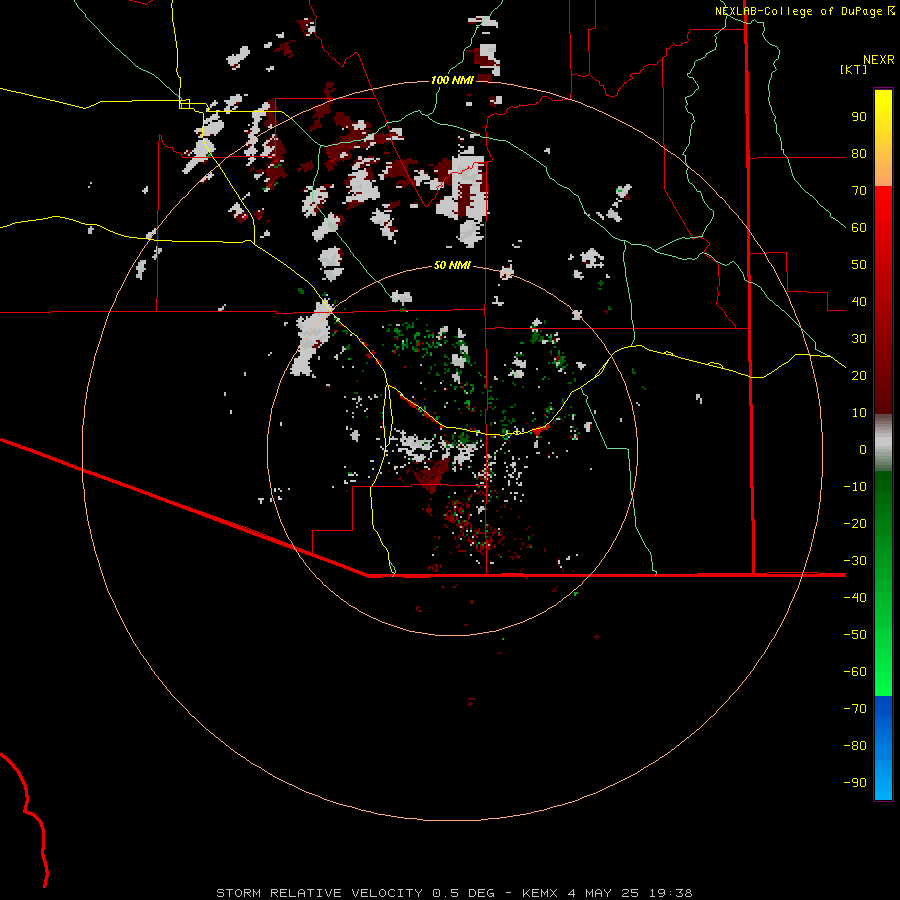This screenshot has height=900, width=900.
Task: Click the -90 value on the velocity scale
Action: point(855,782)
